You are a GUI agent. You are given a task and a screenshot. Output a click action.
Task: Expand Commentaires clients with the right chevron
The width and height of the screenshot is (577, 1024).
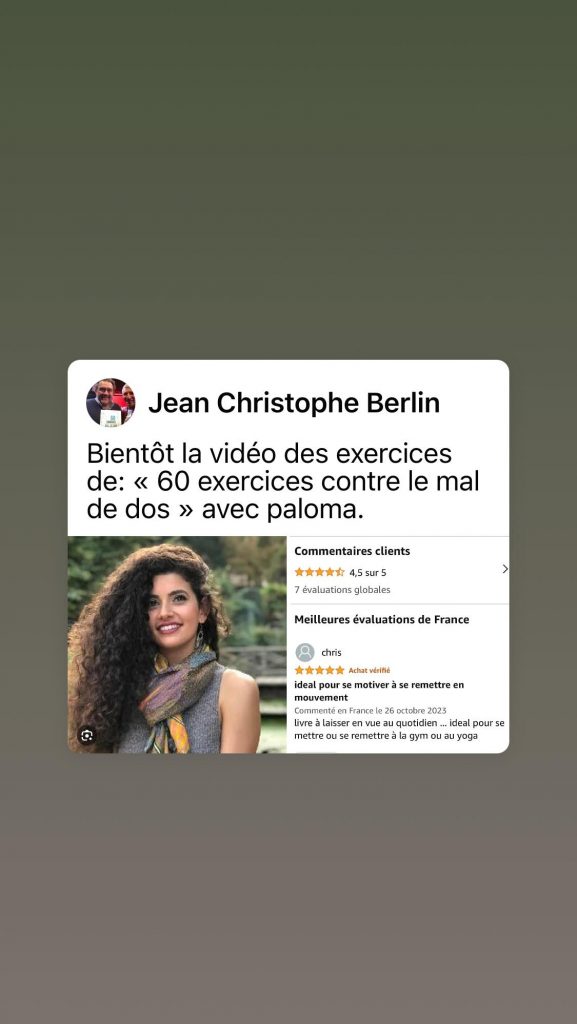(x=505, y=569)
